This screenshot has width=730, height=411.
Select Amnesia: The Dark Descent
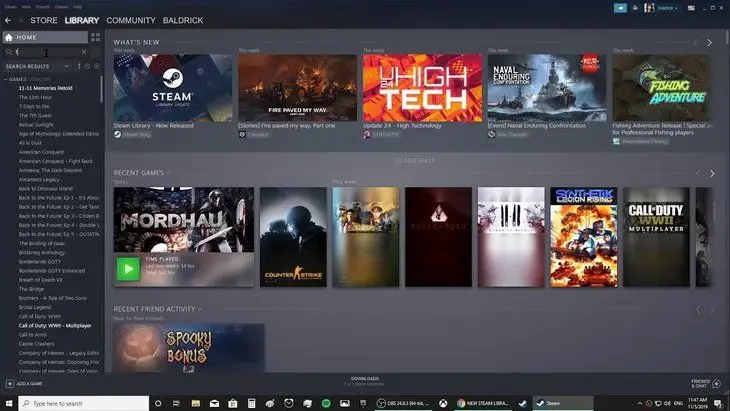50,170
